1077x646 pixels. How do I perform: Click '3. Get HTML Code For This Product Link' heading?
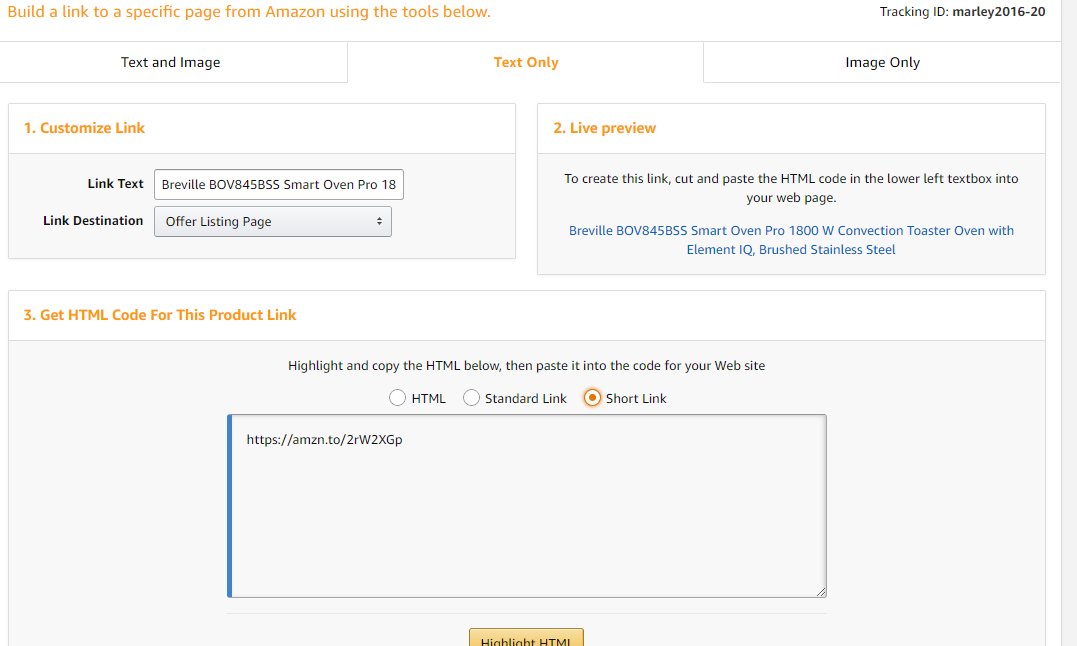point(160,315)
